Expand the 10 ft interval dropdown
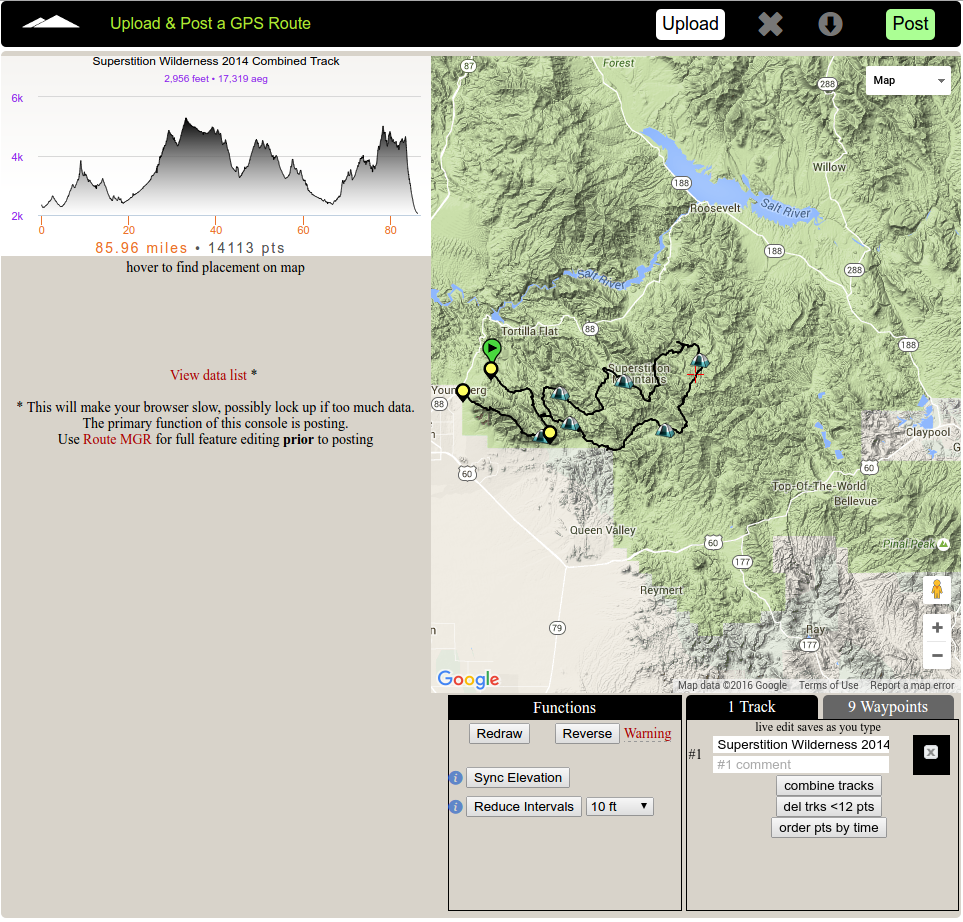 click(x=620, y=806)
